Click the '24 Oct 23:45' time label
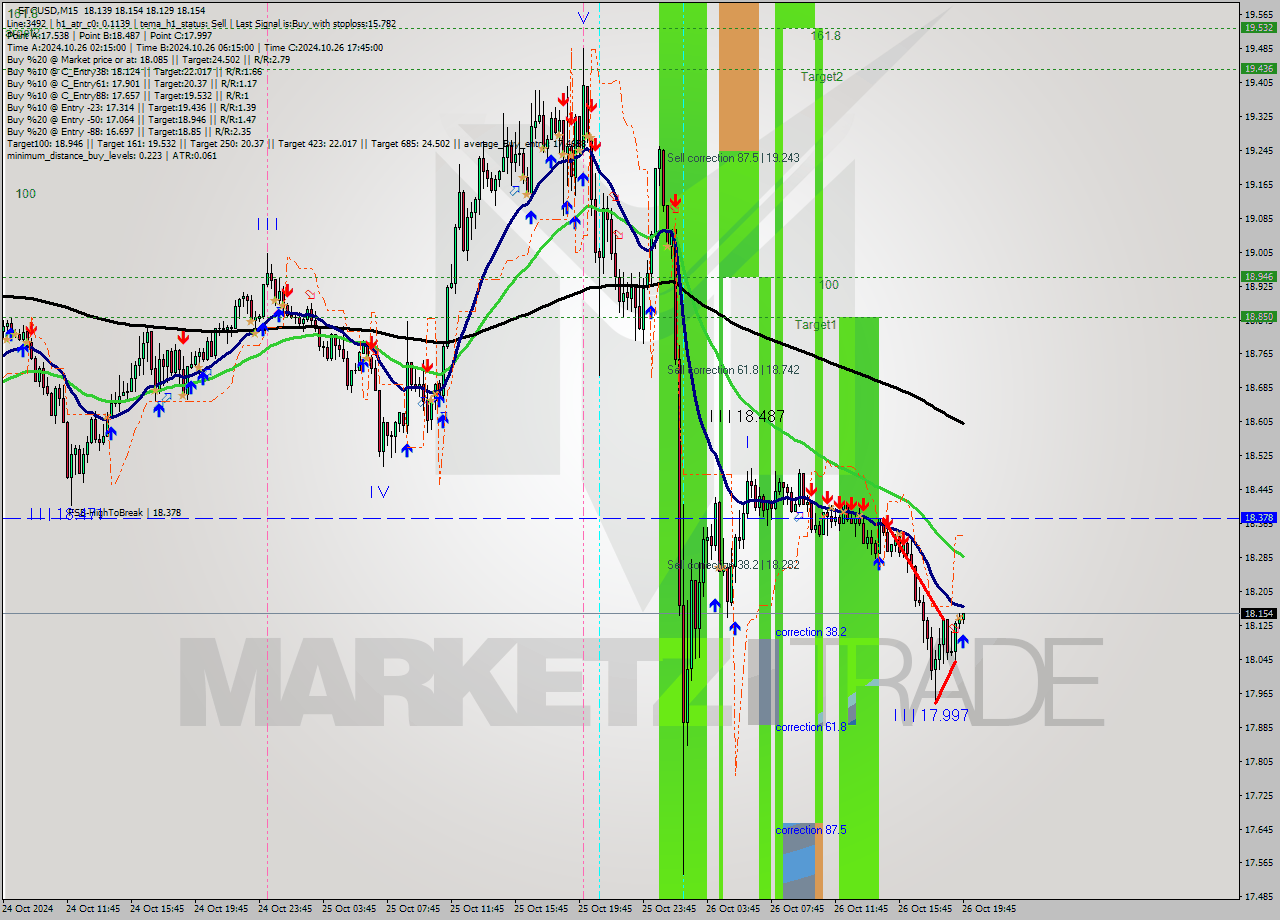The width and height of the screenshot is (1280, 920). (285, 909)
